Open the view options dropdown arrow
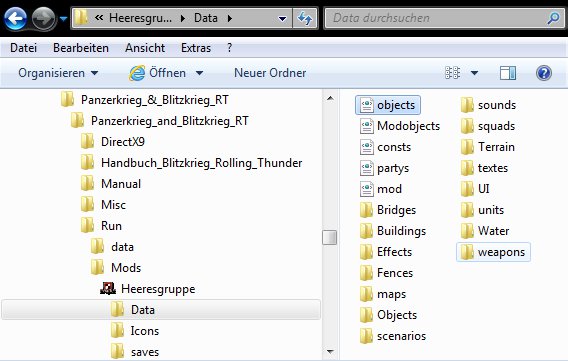568x361 pixels. 474,73
